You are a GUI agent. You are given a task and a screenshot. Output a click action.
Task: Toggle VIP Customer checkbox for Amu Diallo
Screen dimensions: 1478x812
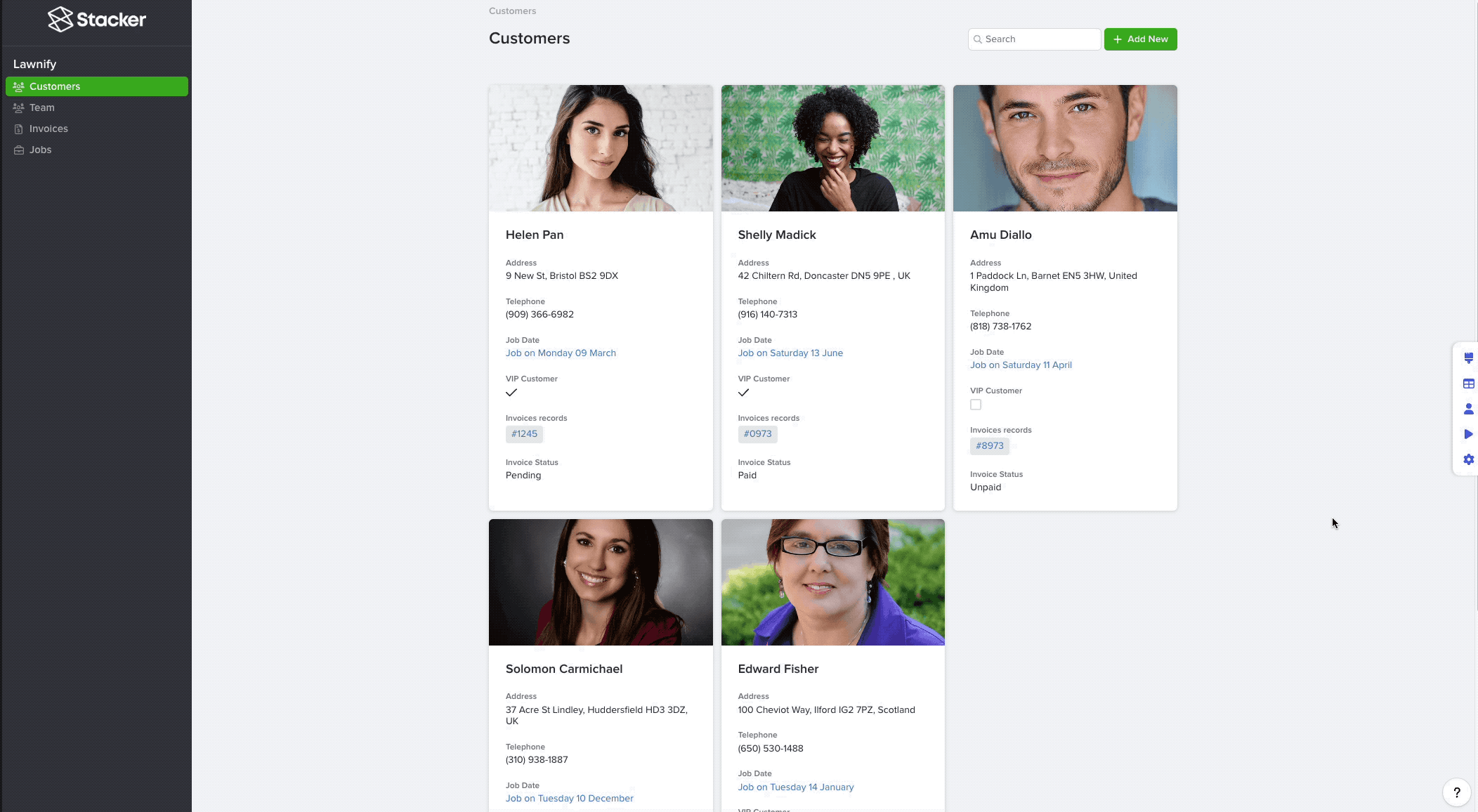coord(975,405)
